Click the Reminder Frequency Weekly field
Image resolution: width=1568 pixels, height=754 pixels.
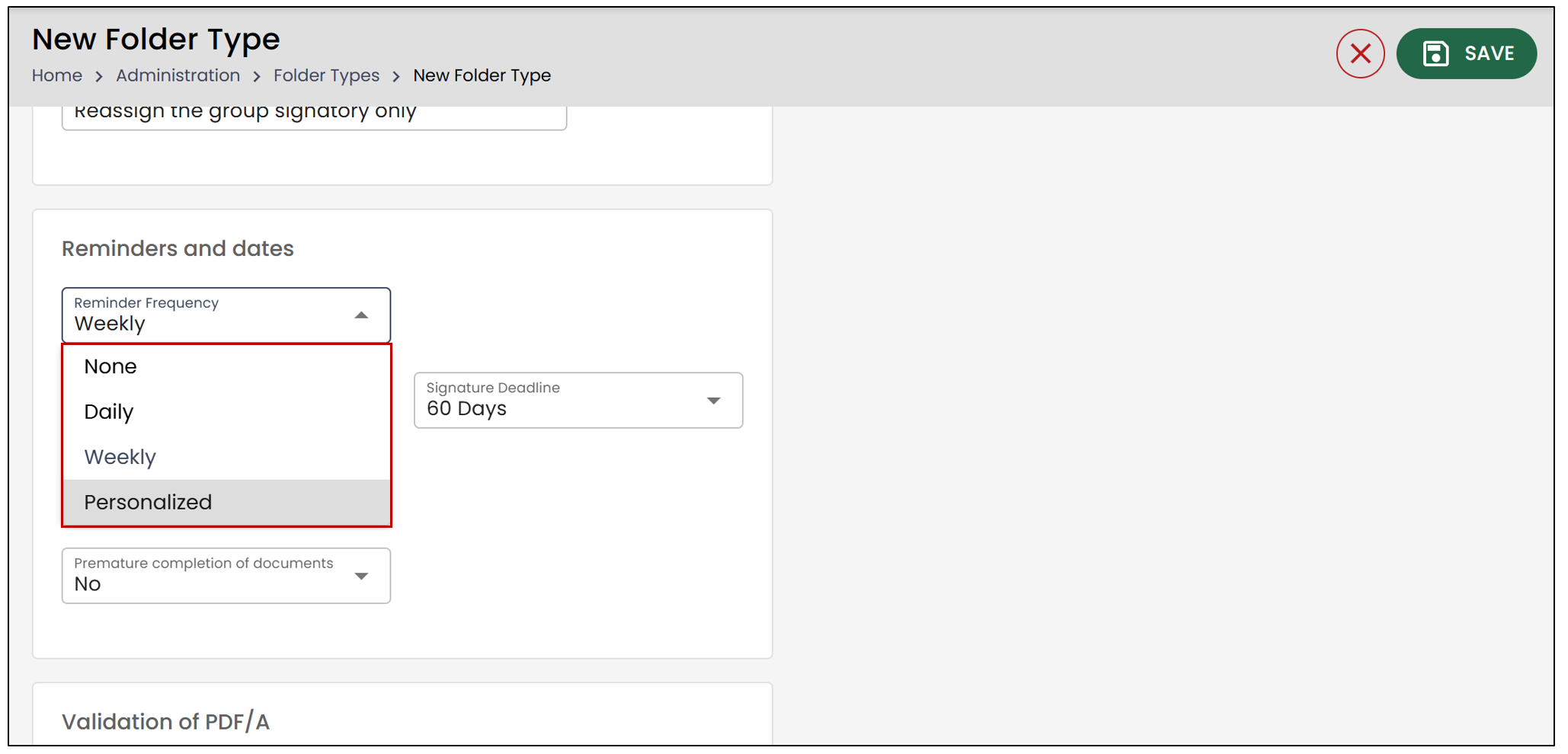click(226, 315)
